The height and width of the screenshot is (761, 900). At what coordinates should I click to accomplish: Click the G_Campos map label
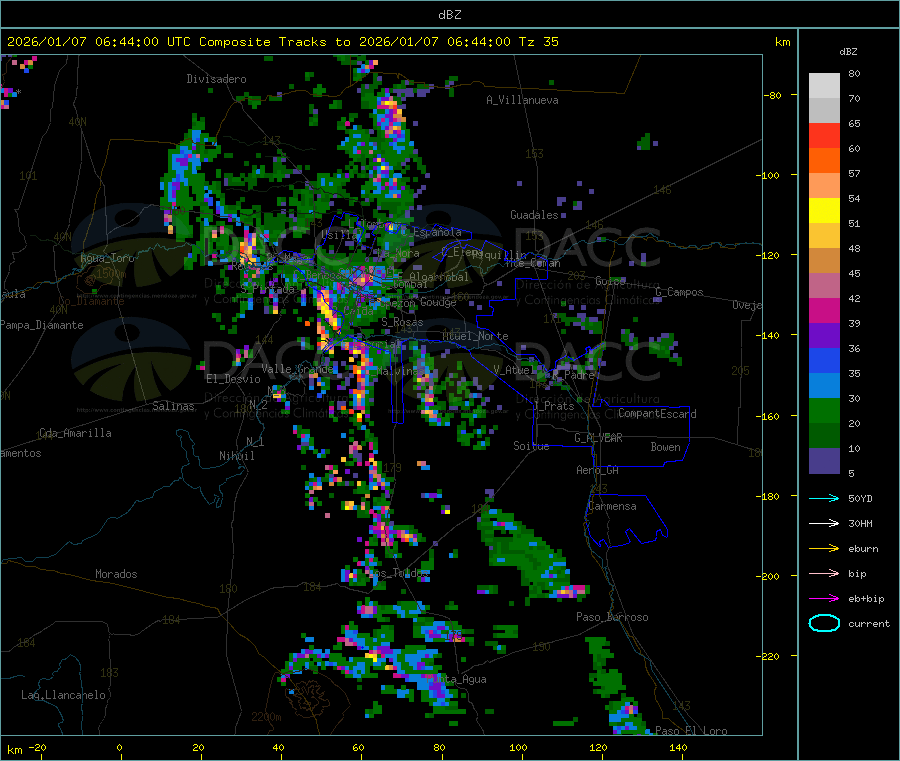click(x=679, y=292)
